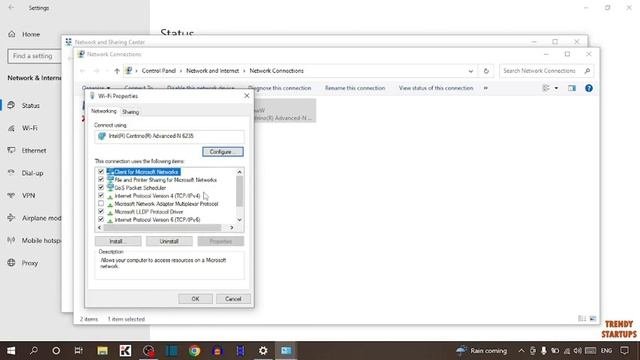Open File Explorer from the taskbar

pos(102,351)
